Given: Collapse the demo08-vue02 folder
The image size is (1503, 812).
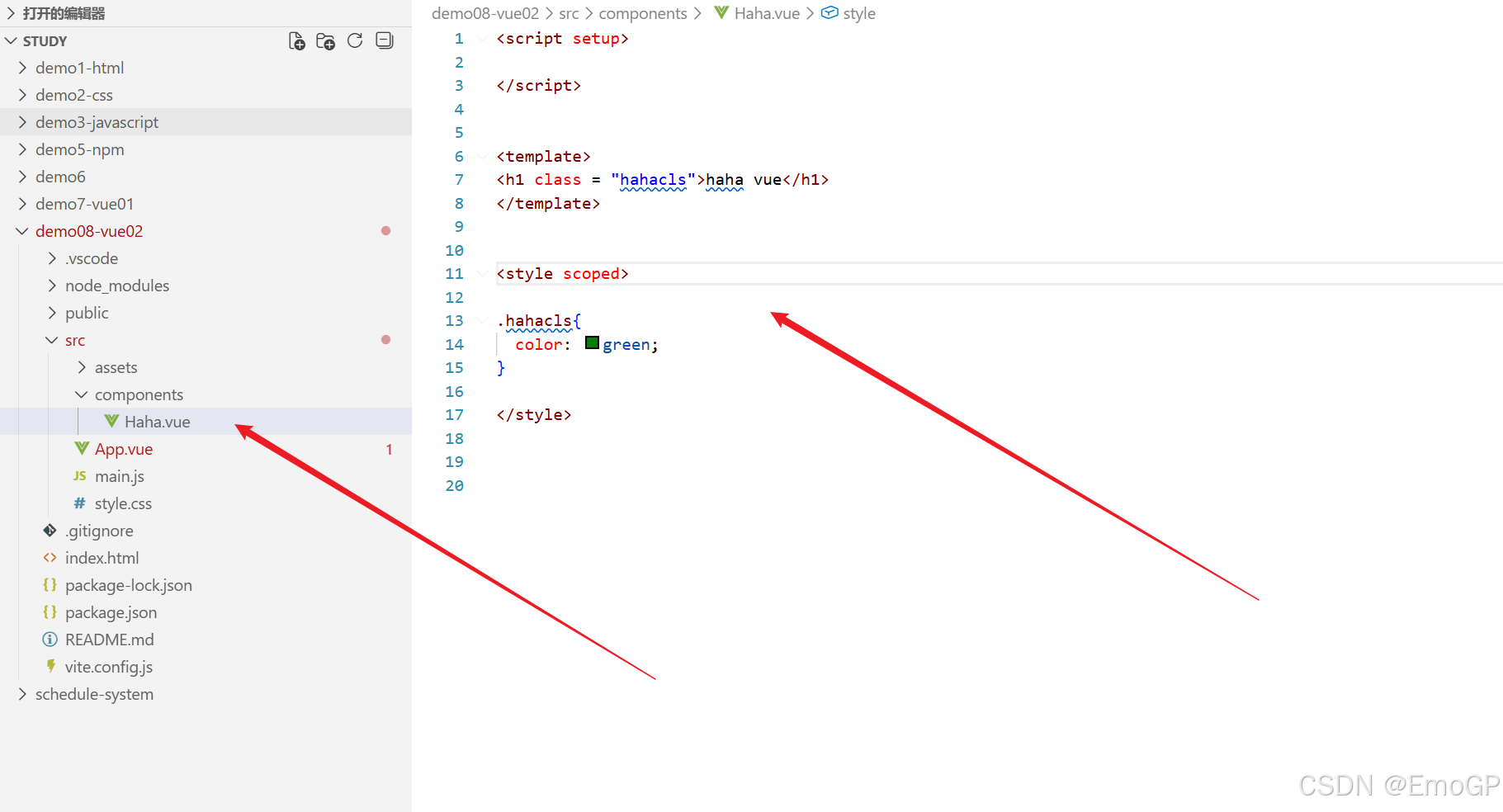Looking at the screenshot, I should pos(22,231).
